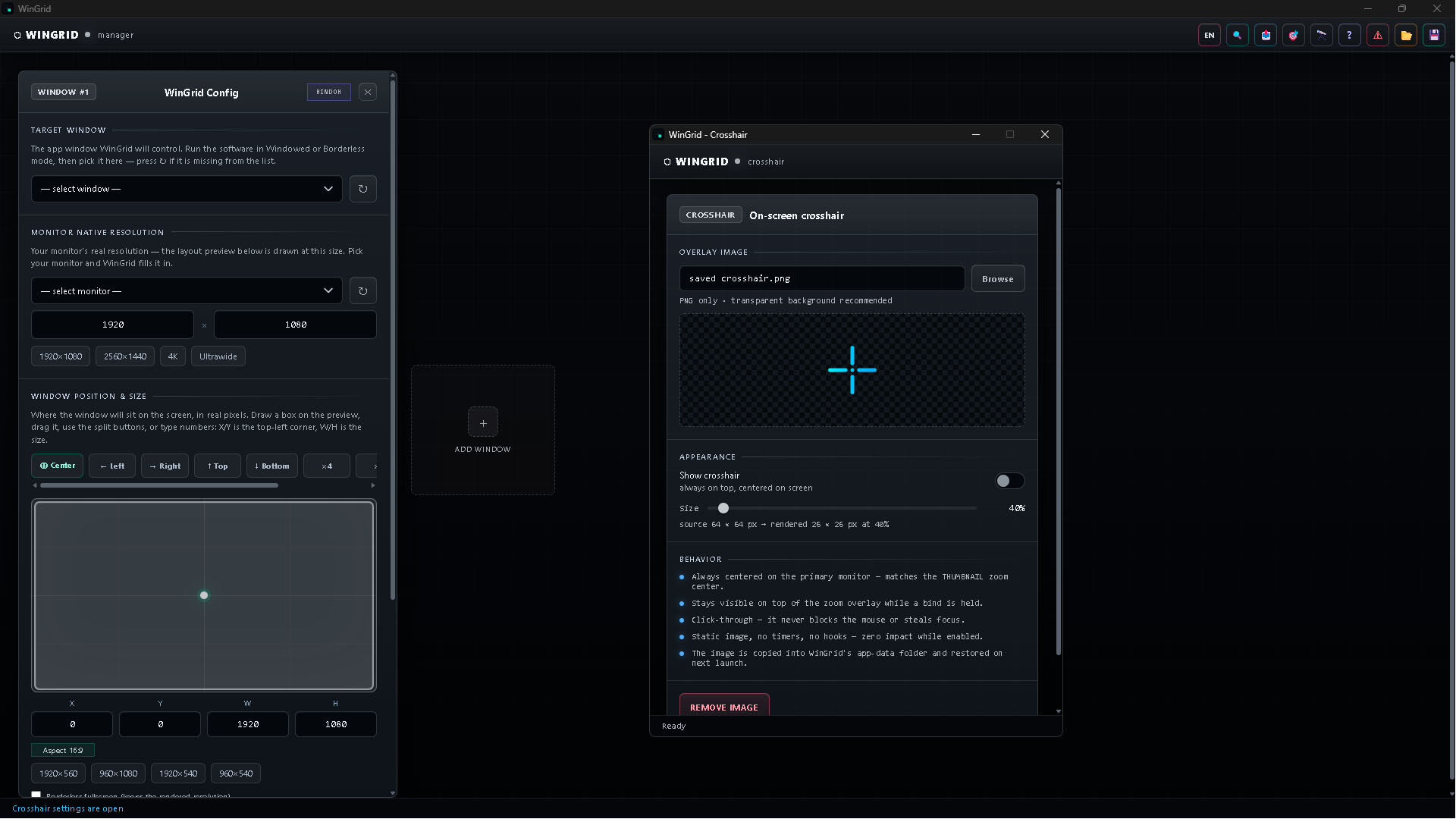The image size is (1456, 819).
Task: Click the crosshair preview thumbnail
Action: pos(852,370)
